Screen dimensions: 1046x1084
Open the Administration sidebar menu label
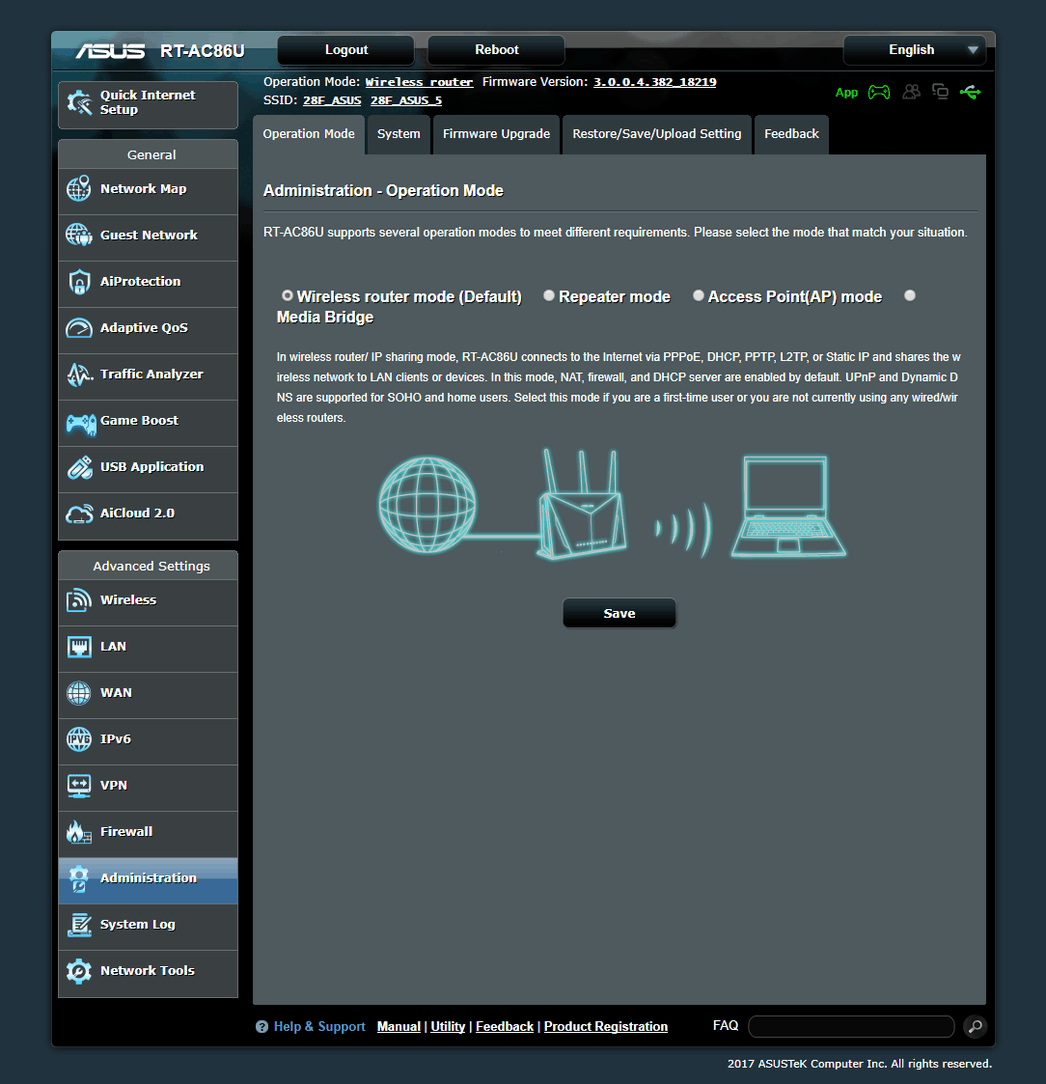pyautogui.click(x=149, y=878)
